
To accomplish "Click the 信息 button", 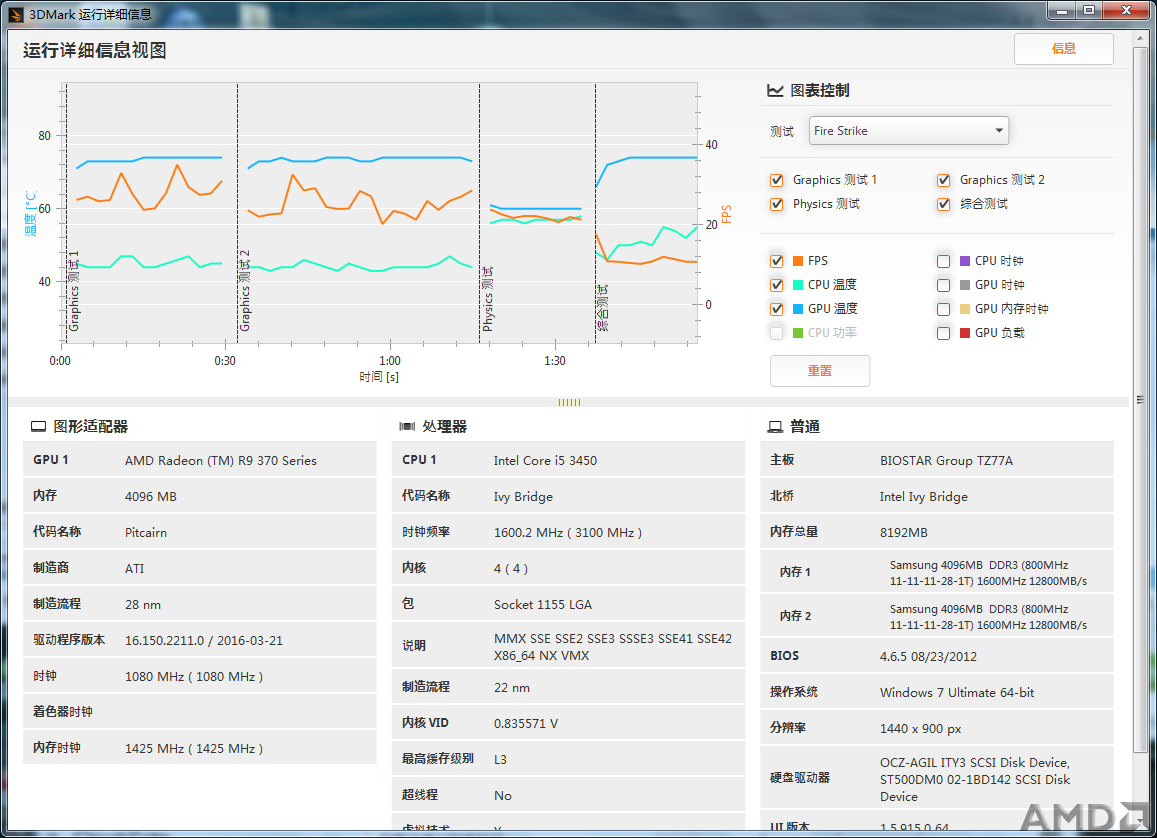I will [x=1063, y=49].
